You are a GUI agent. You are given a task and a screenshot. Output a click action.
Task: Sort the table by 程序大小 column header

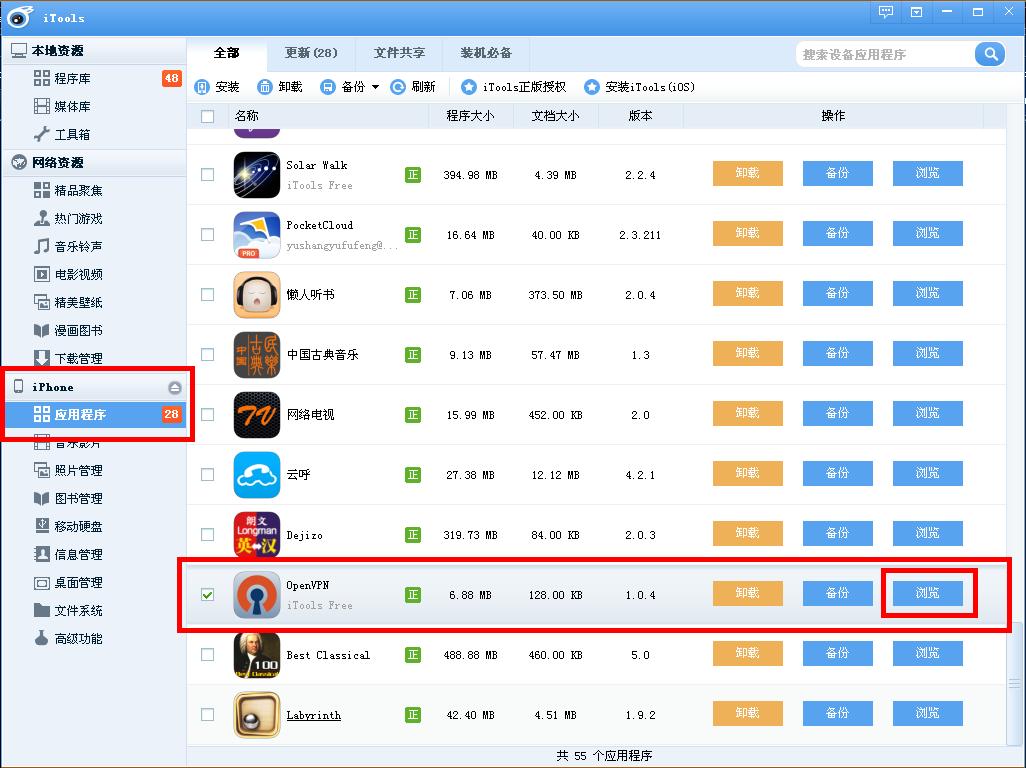[470, 116]
